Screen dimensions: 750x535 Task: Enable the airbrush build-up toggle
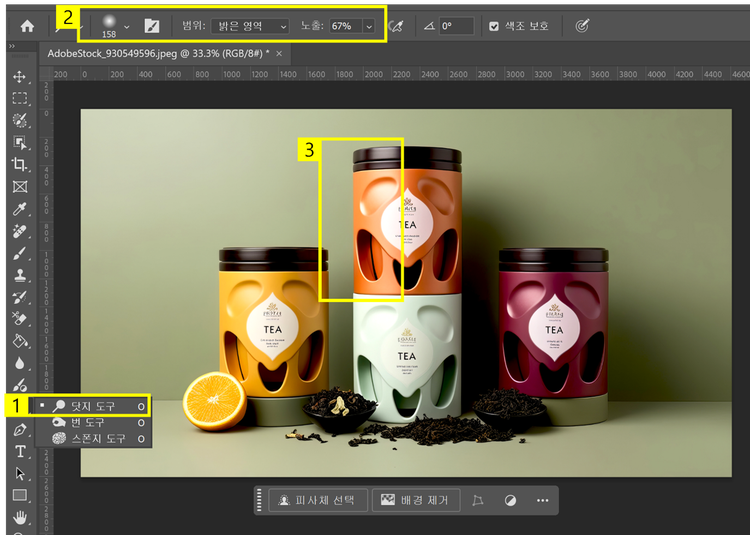397,26
